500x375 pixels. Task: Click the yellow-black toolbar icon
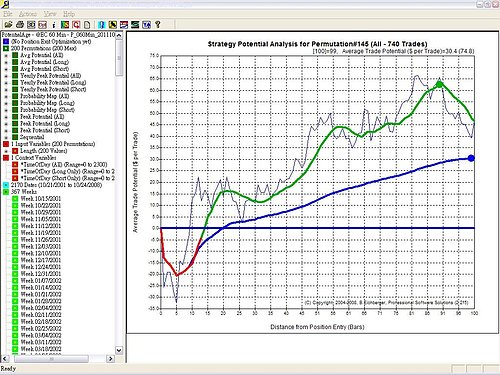(x=113, y=24)
